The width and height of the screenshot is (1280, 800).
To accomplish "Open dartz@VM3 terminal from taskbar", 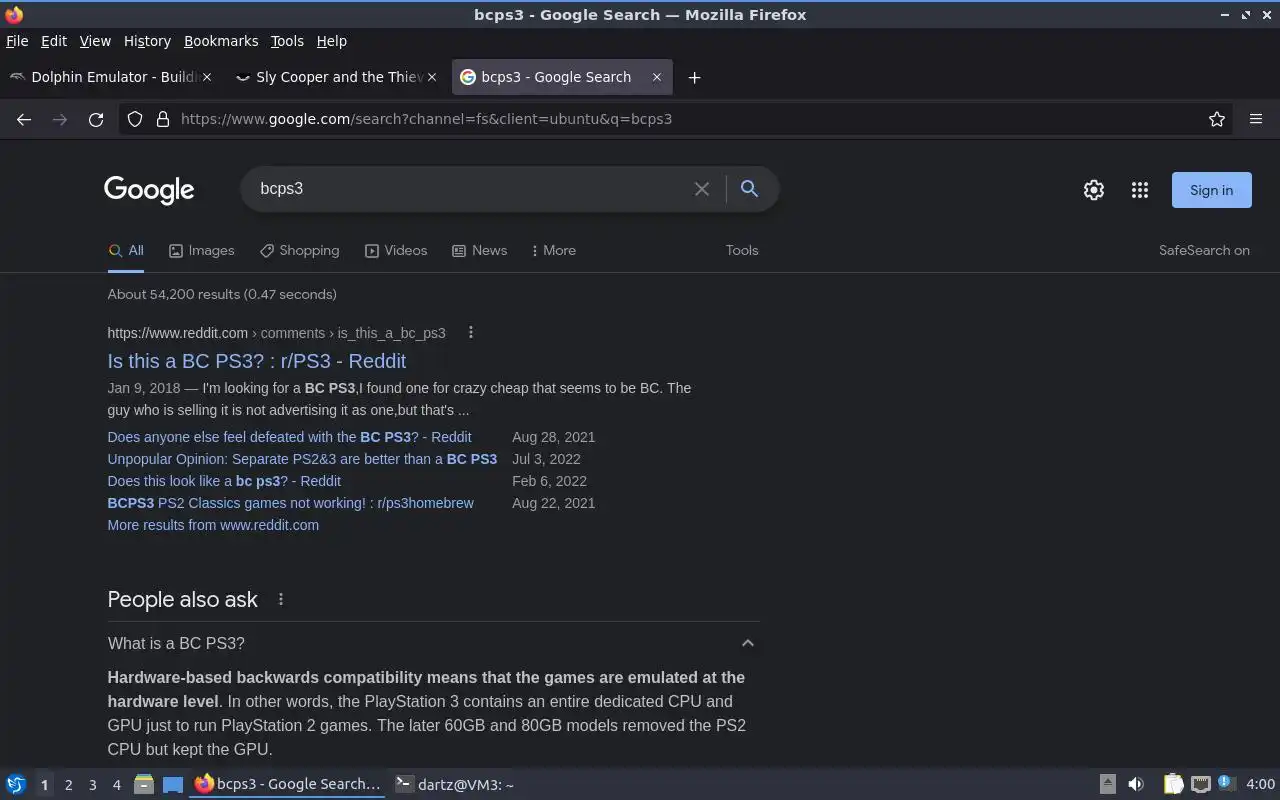I will pyautogui.click(x=456, y=785).
